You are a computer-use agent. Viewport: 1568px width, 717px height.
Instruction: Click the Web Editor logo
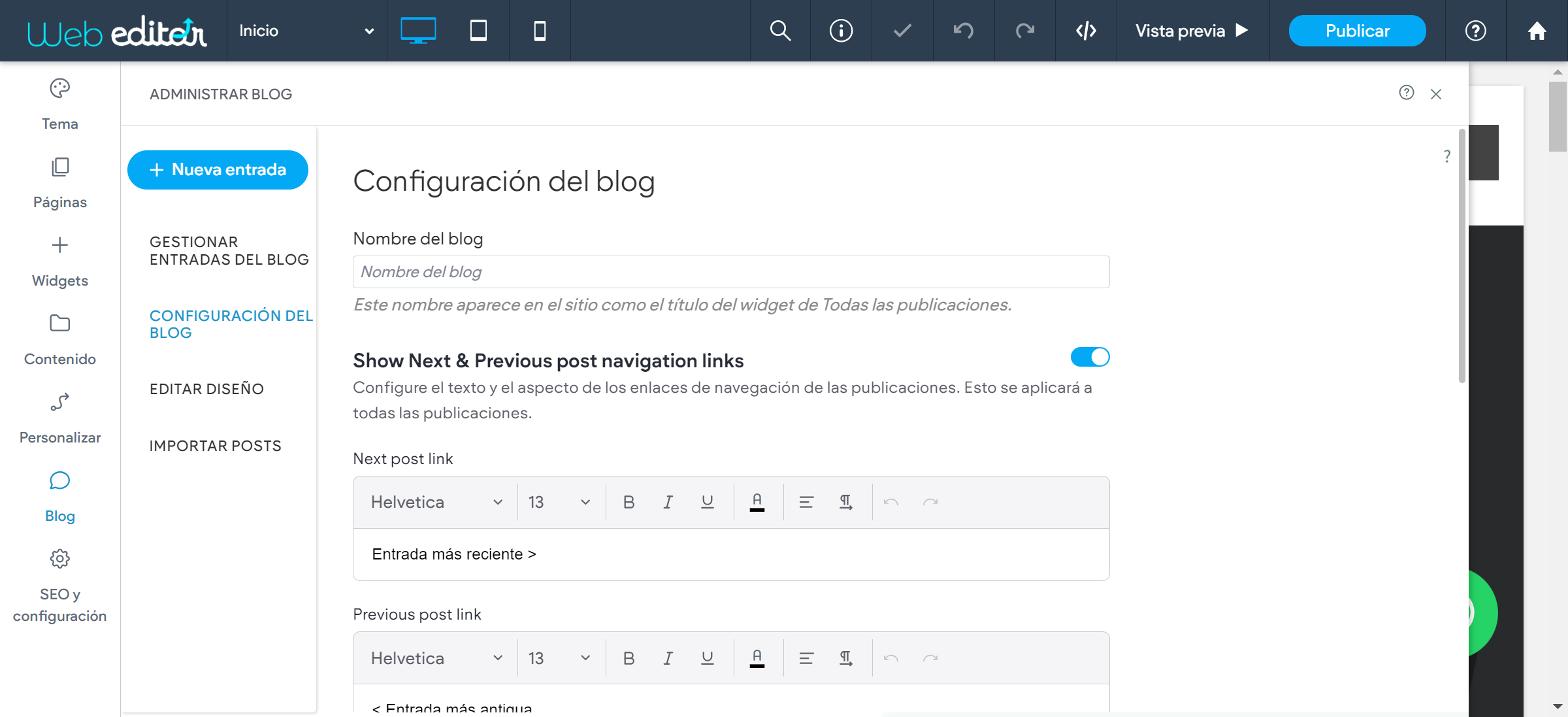[117, 31]
